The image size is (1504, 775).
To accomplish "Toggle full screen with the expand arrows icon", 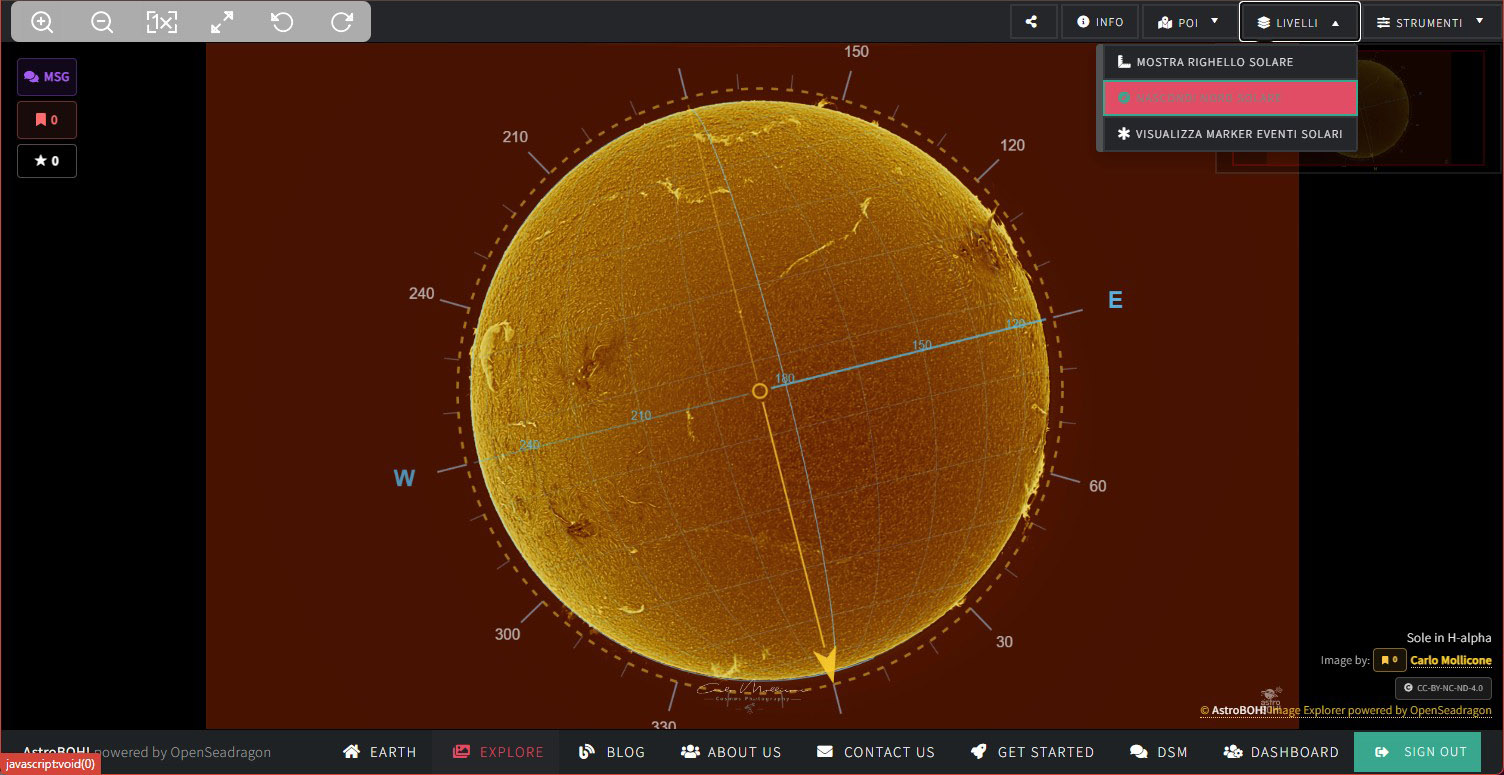I will [222, 22].
